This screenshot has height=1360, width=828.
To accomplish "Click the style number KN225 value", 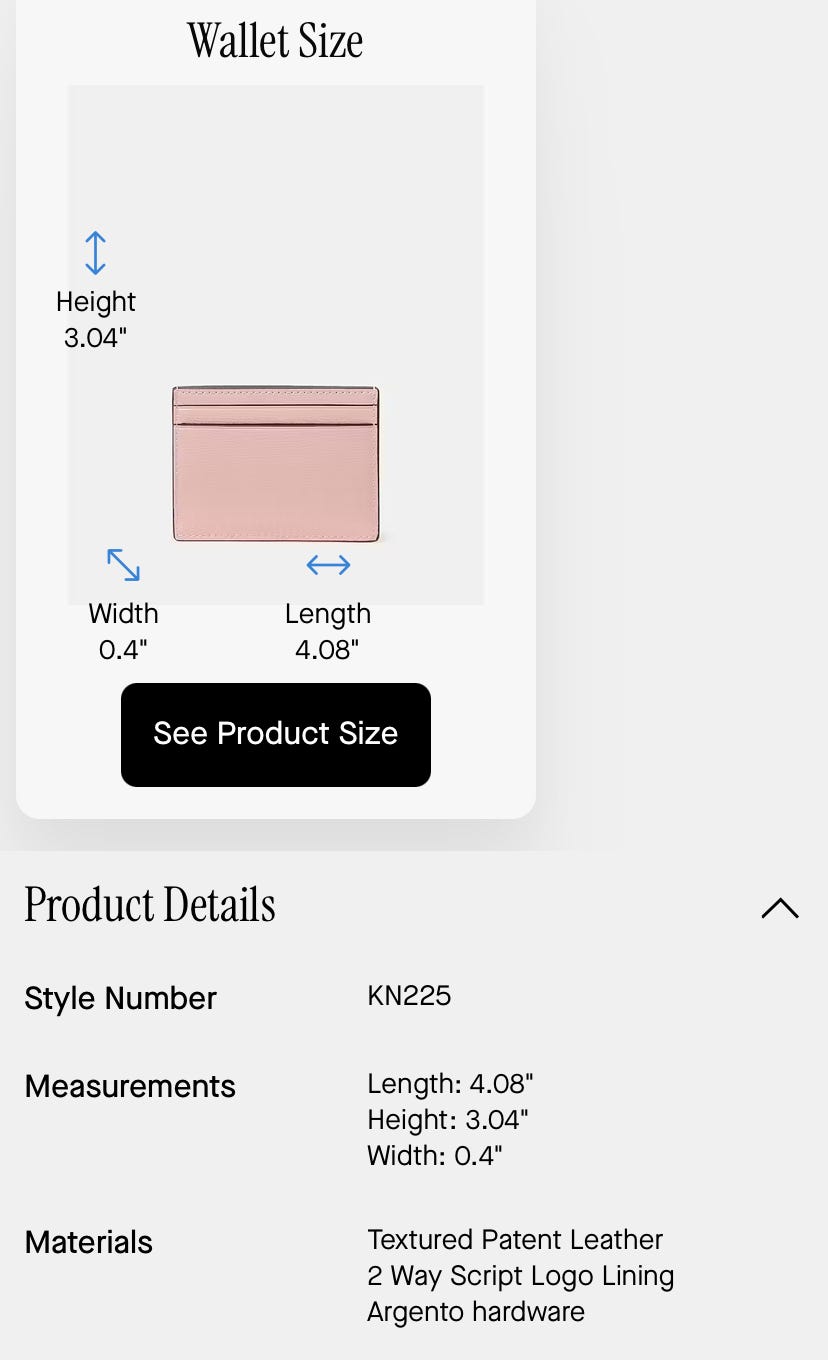I will click(x=409, y=996).
